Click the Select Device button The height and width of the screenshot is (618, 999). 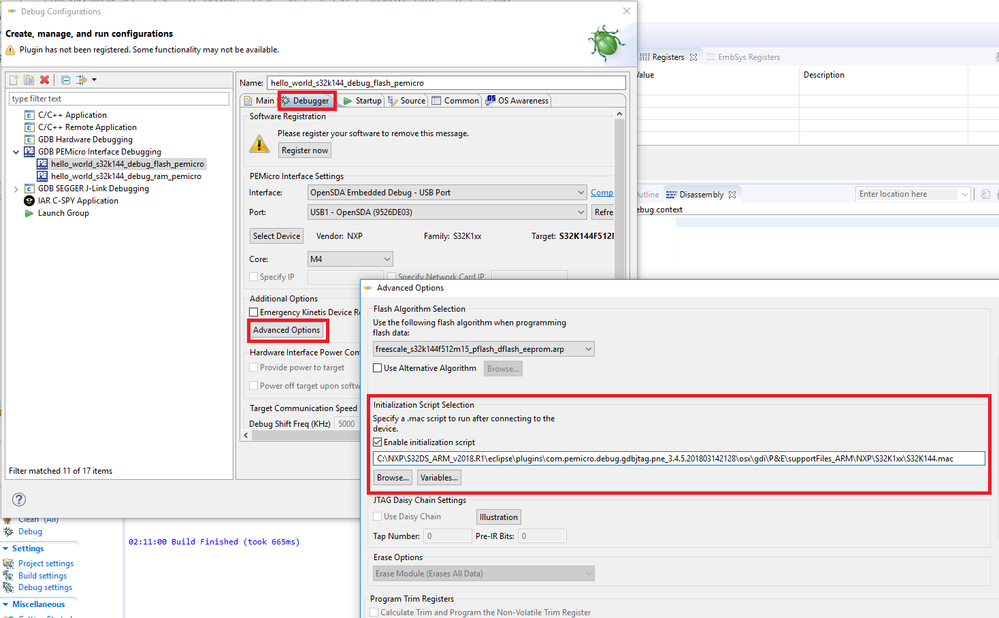pos(277,236)
